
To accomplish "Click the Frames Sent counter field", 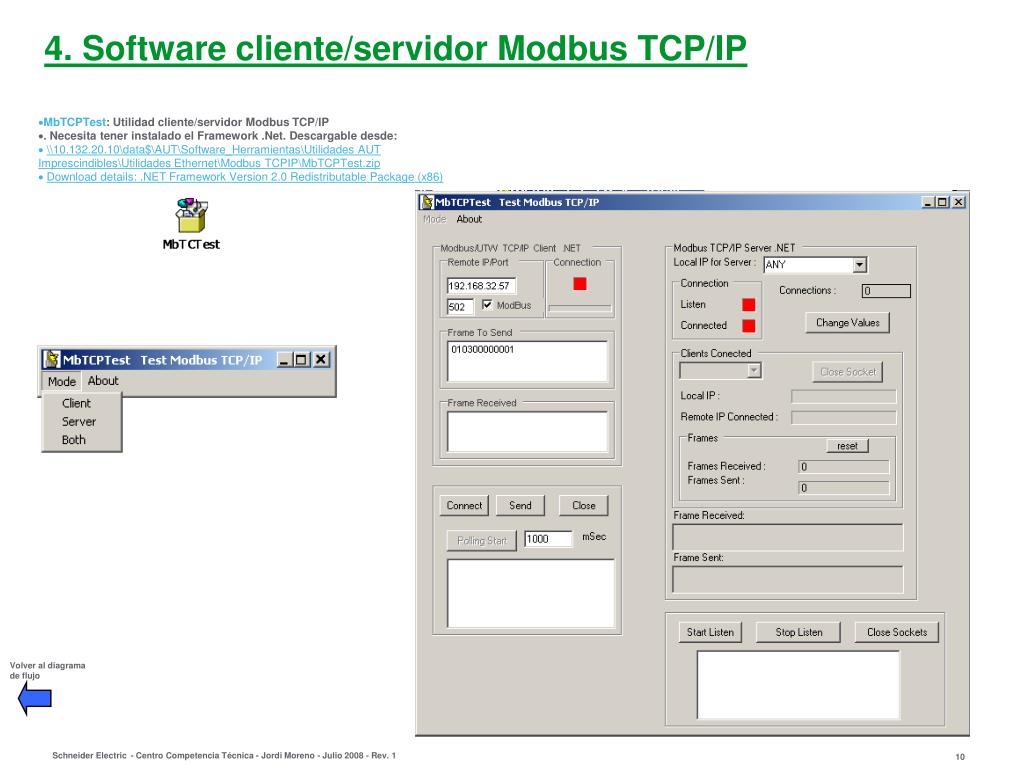I will click(844, 487).
